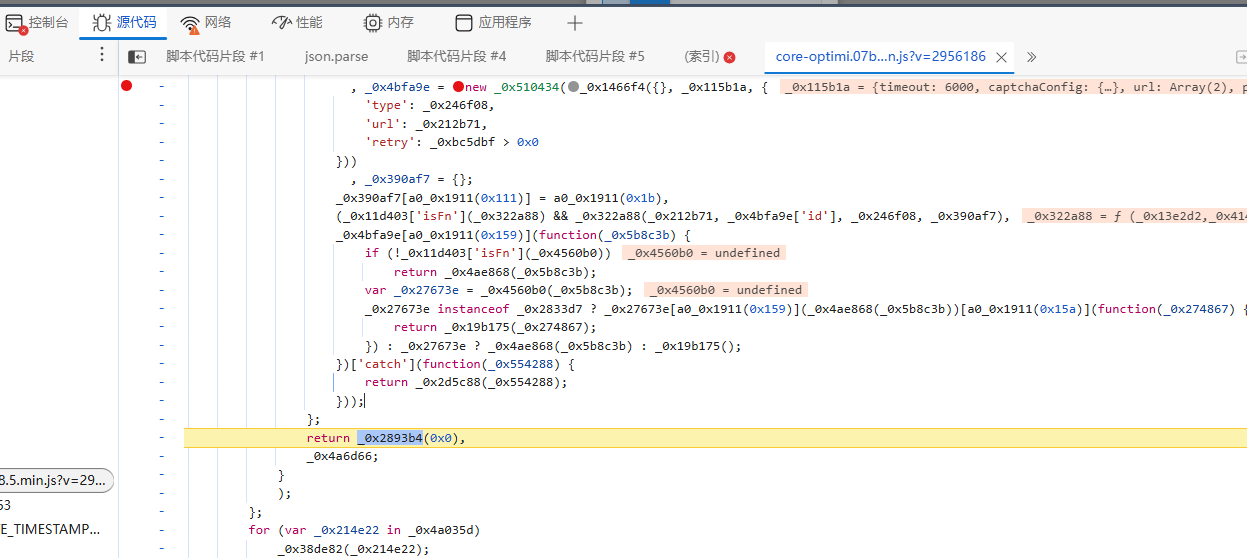
Task: Select the 源代码 (Sources) panel tab
Action: click(x=124, y=22)
